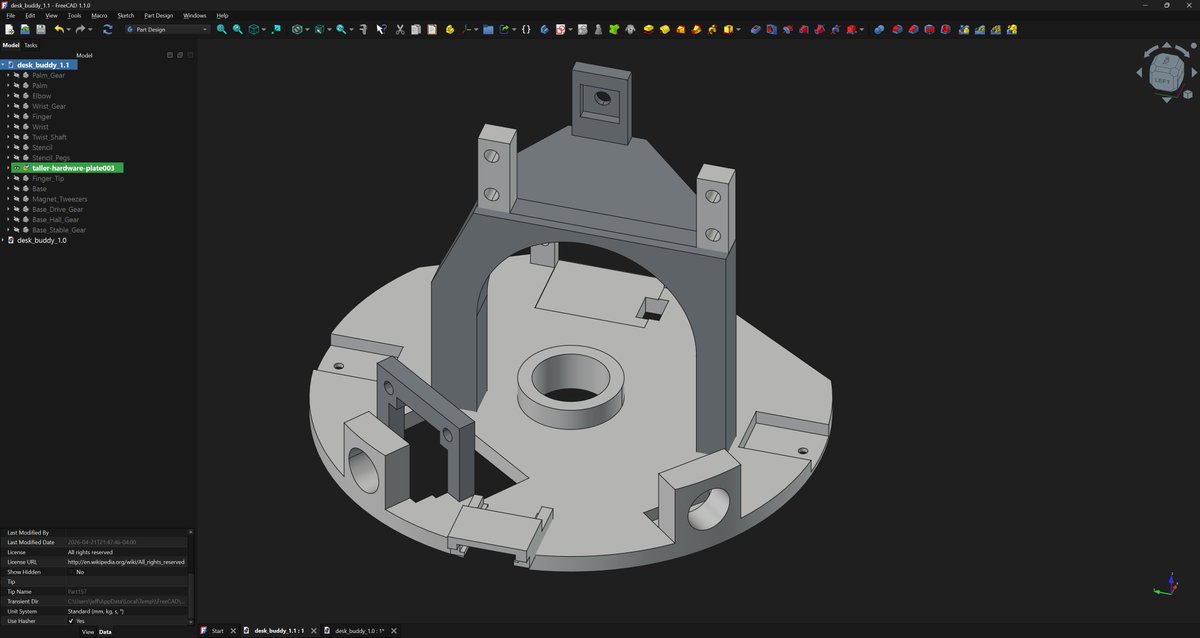This screenshot has width=1200, height=638.
Task: Switch to the desk_buddy_1.0 : 1* document tab
Action: point(360,631)
